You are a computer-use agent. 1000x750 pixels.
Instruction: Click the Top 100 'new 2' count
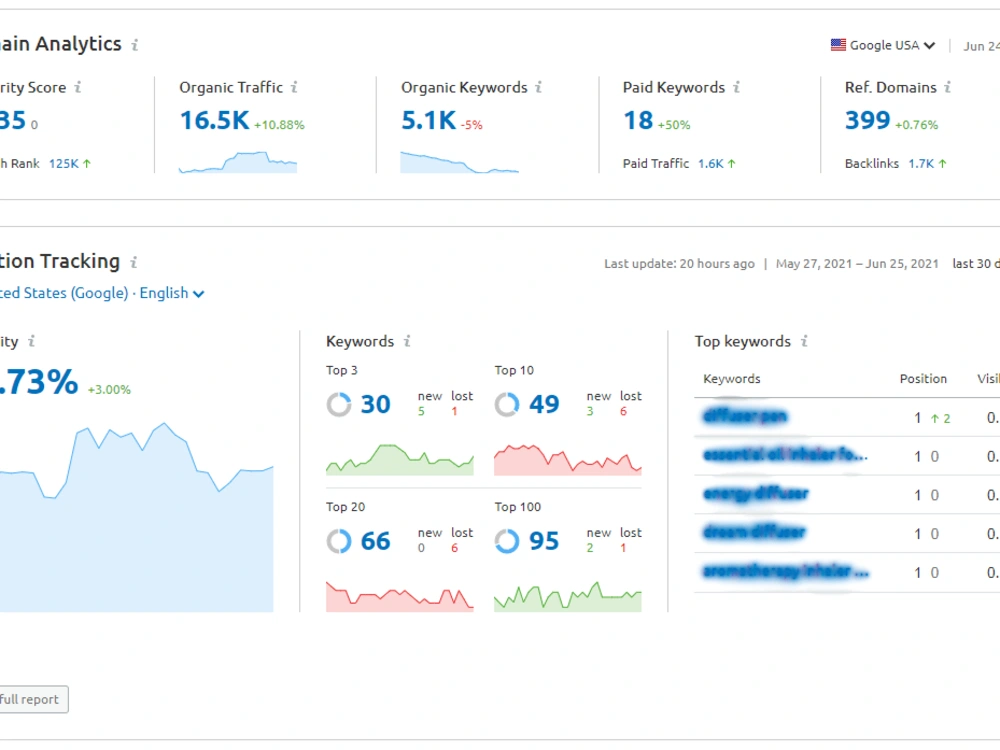point(590,548)
